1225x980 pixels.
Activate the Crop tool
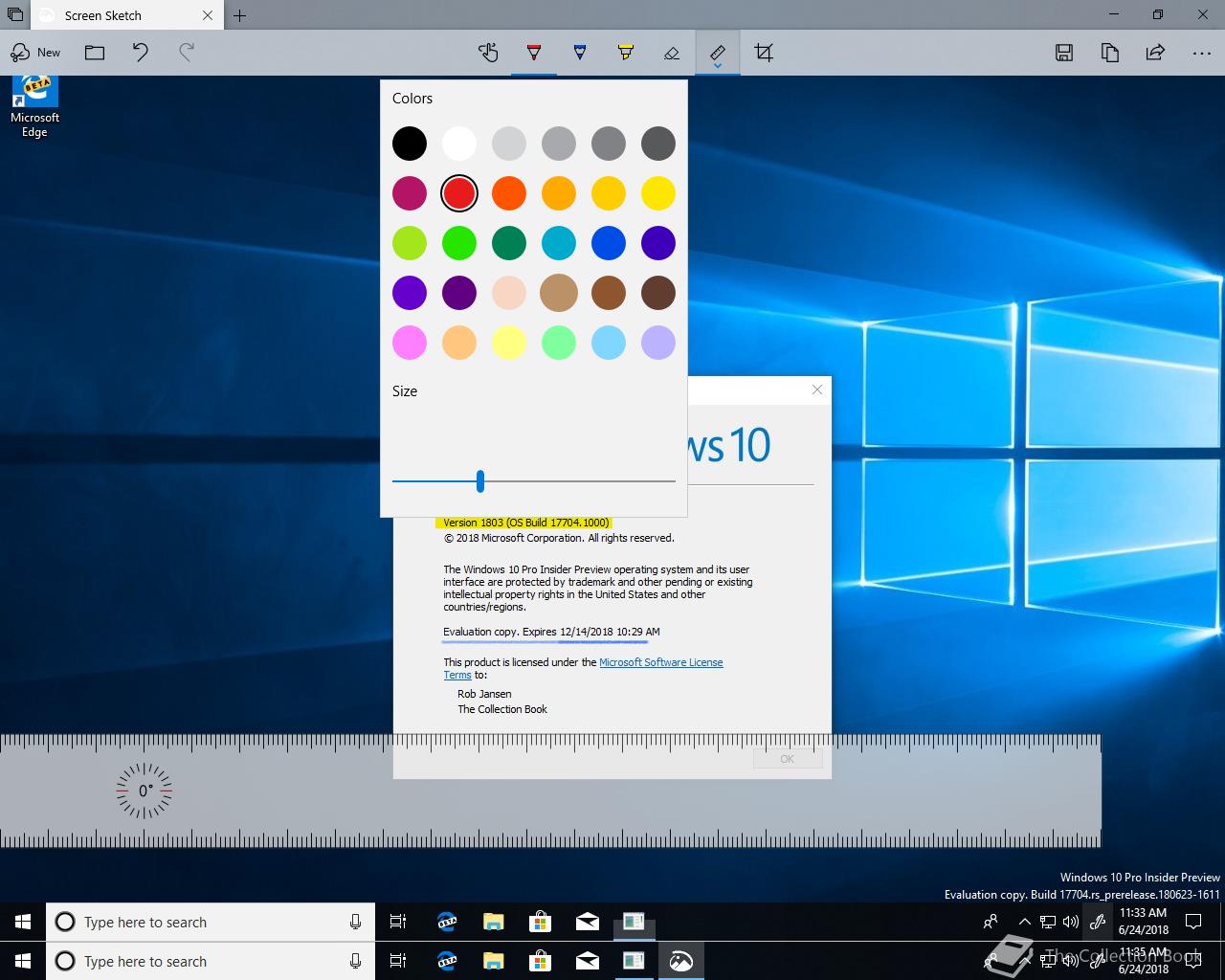[764, 53]
